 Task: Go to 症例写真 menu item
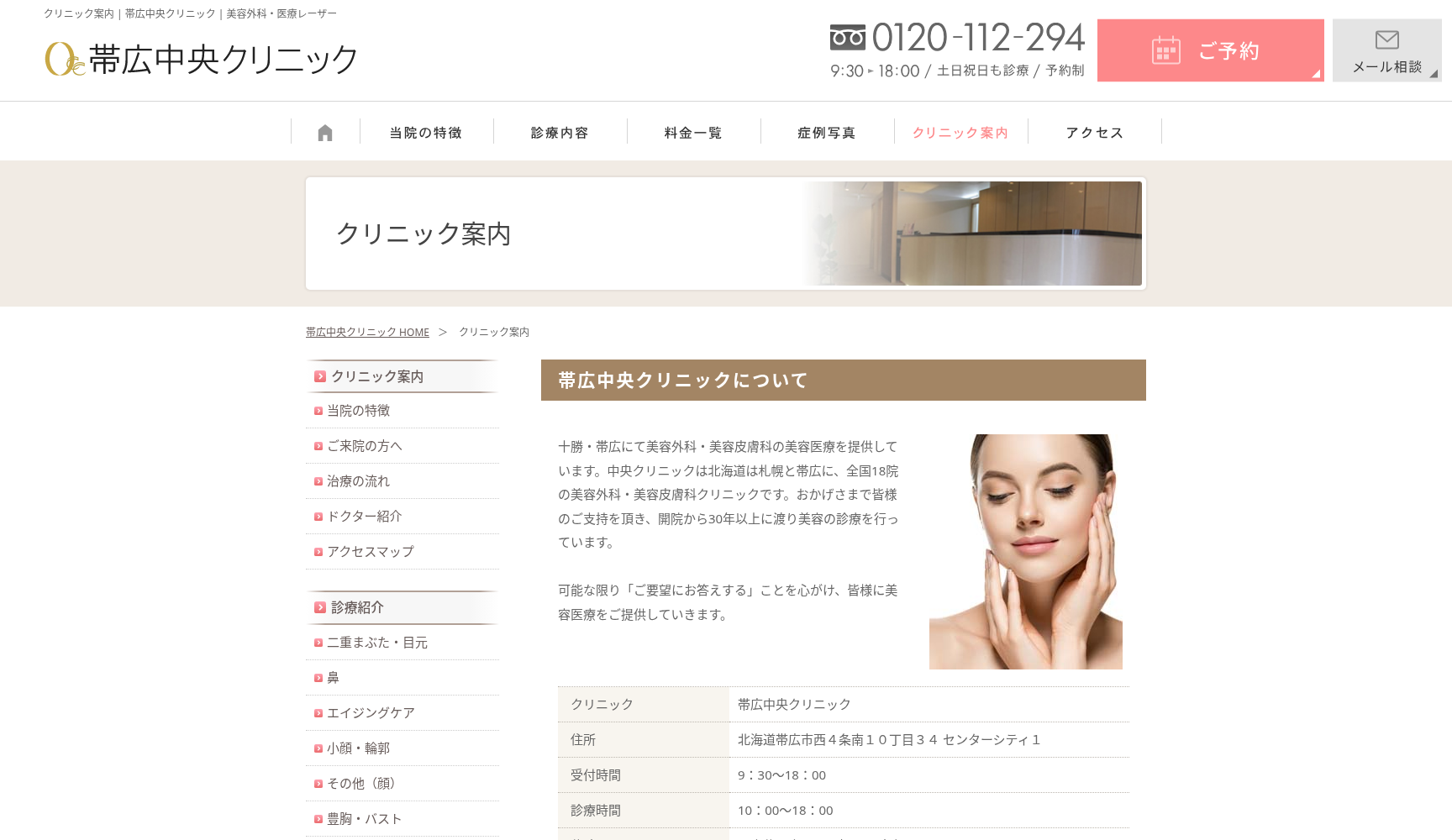[827, 133]
